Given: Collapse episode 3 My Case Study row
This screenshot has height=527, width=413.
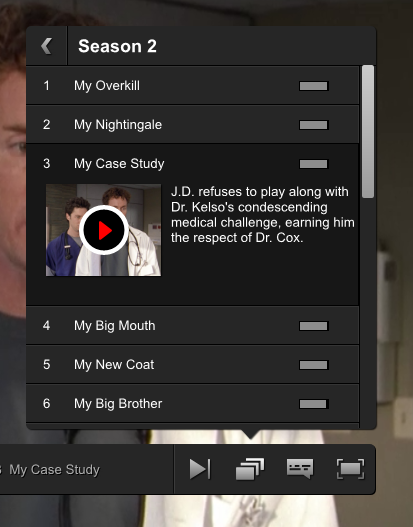Looking at the screenshot, I should pyautogui.click(x=193, y=164).
